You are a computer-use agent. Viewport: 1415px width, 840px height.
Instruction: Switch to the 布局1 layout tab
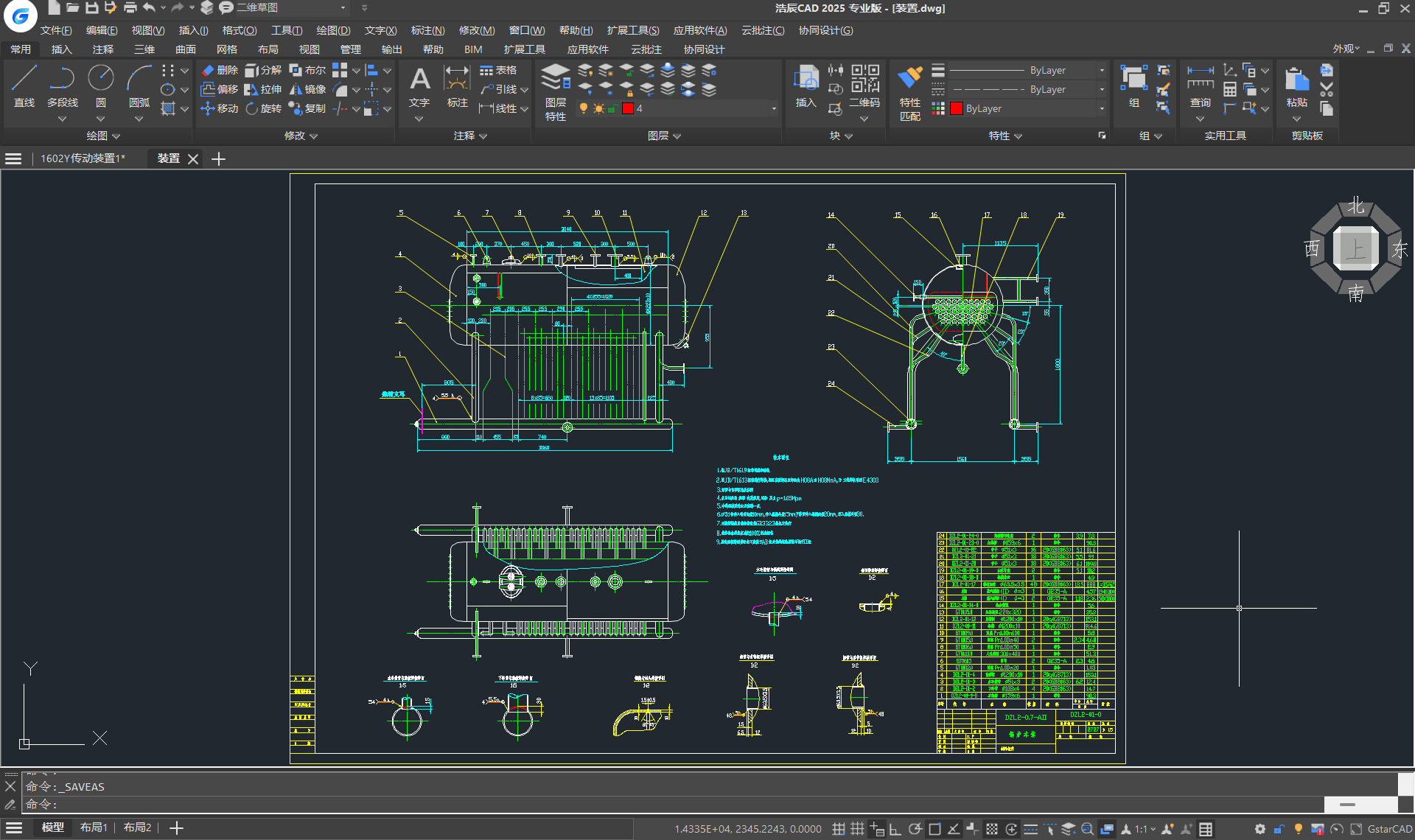94,827
